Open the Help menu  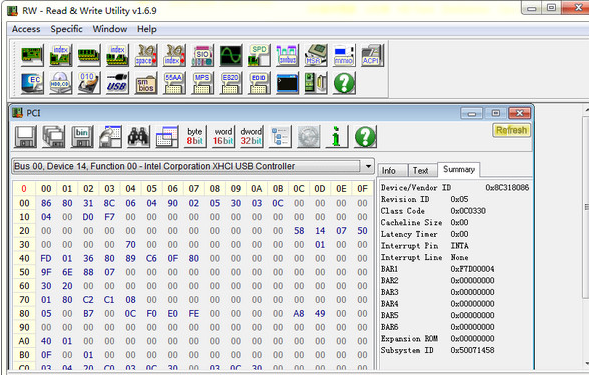146,29
